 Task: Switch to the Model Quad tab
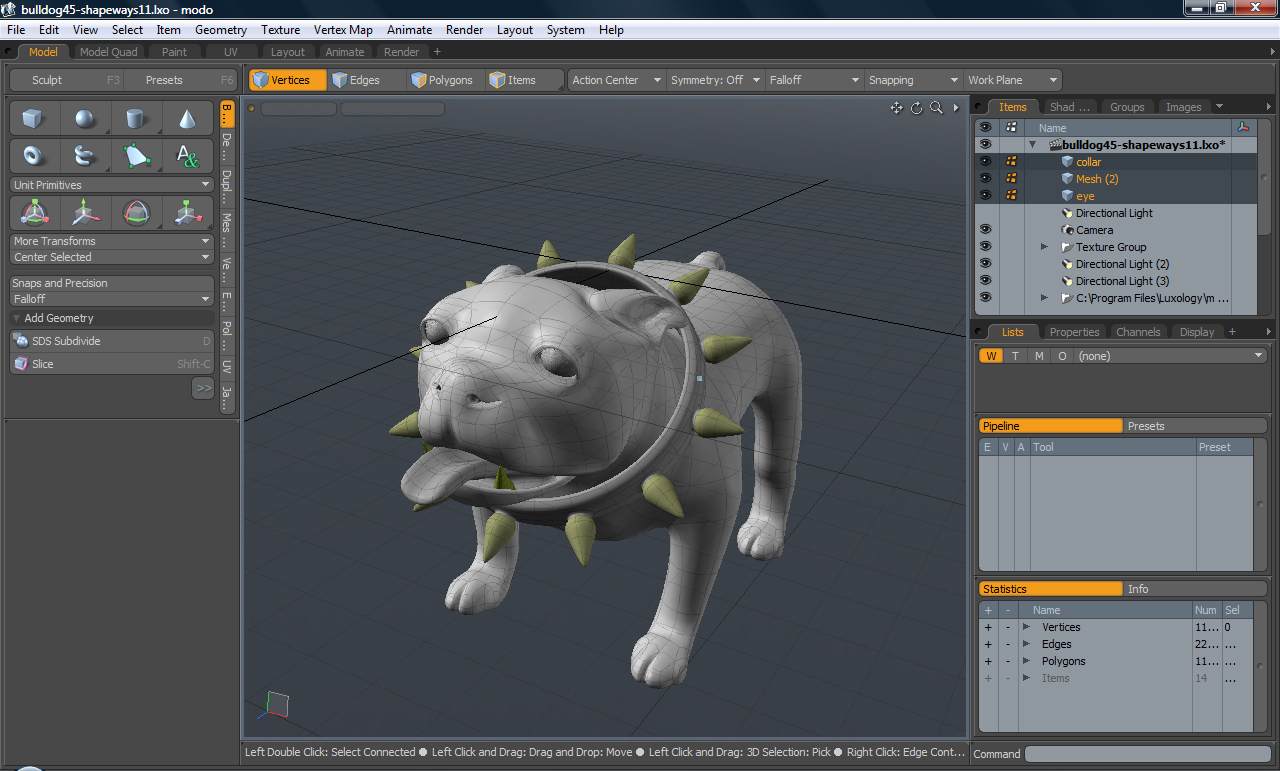click(108, 52)
